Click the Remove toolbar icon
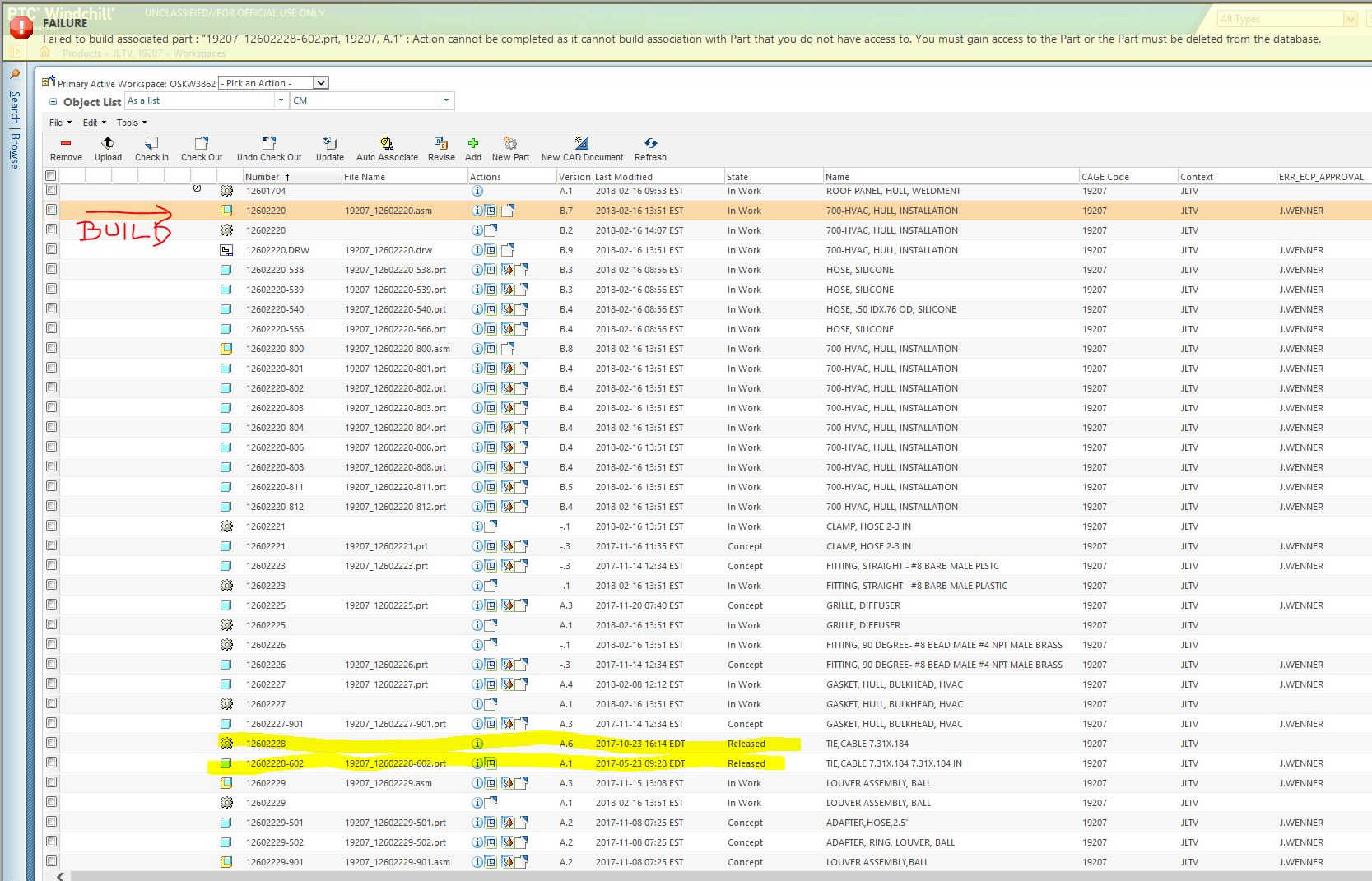 tap(66, 144)
